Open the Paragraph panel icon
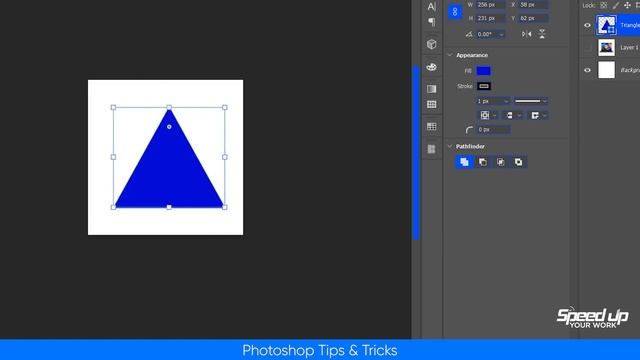The width and height of the screenshot is (640, 360). tap(431, 22)
